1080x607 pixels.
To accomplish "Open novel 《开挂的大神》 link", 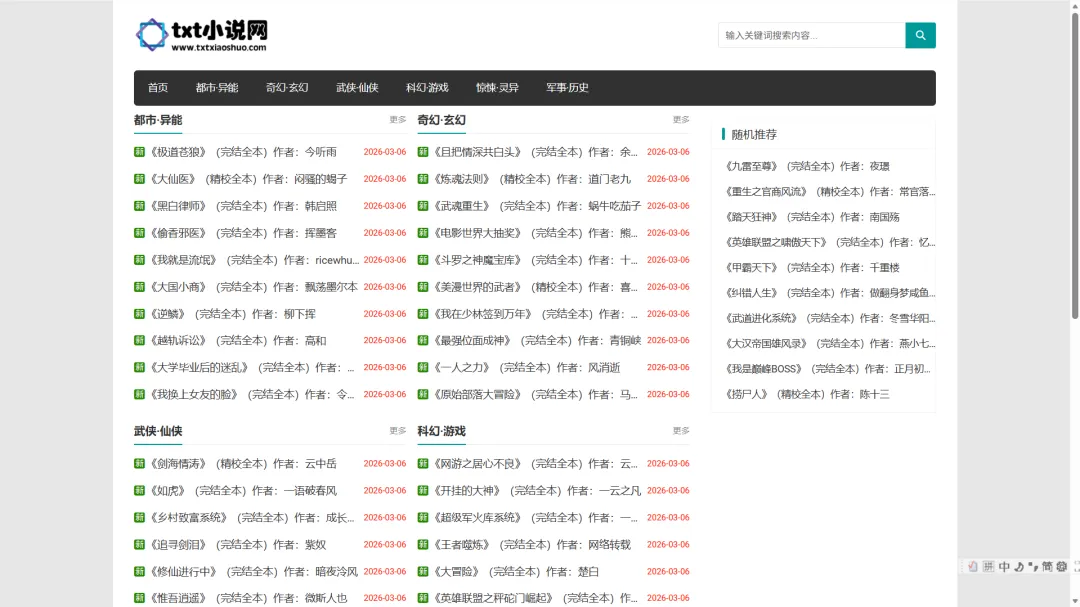I will click(536, 491).
